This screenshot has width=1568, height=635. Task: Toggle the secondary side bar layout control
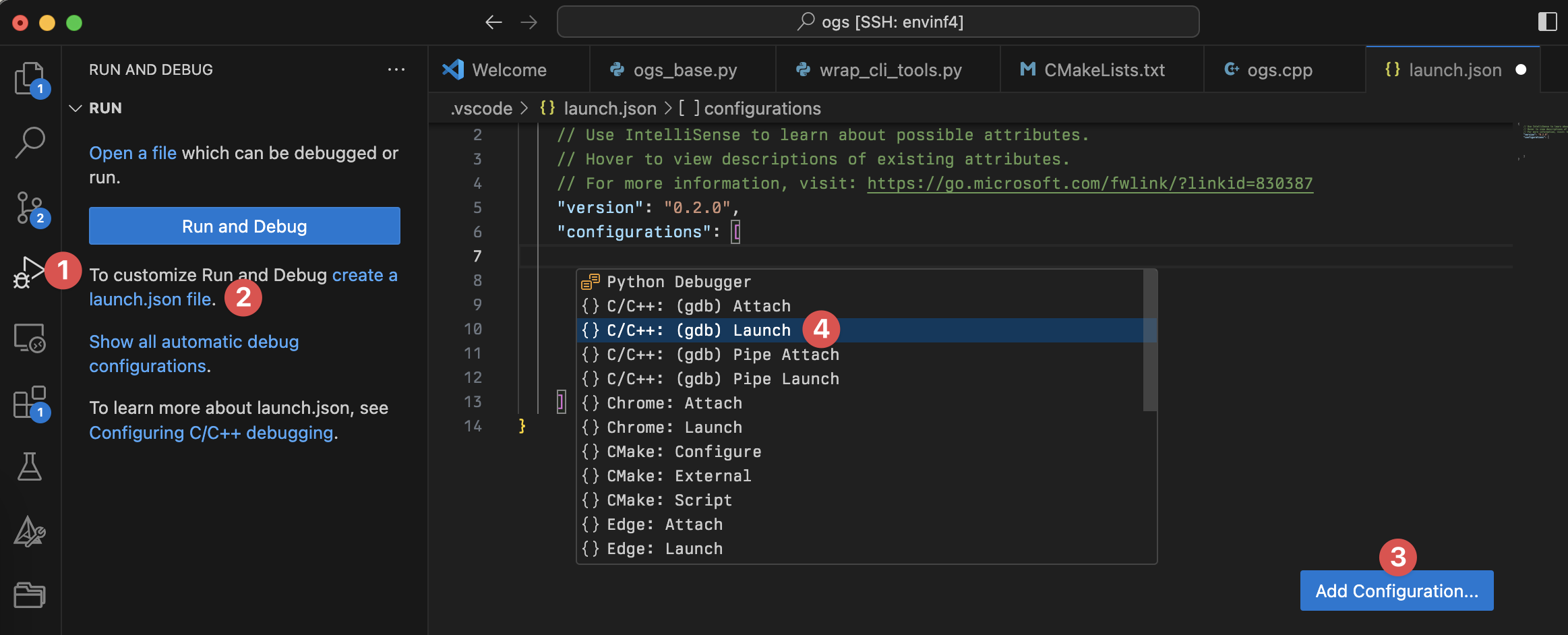click(x=1547, y=22)
